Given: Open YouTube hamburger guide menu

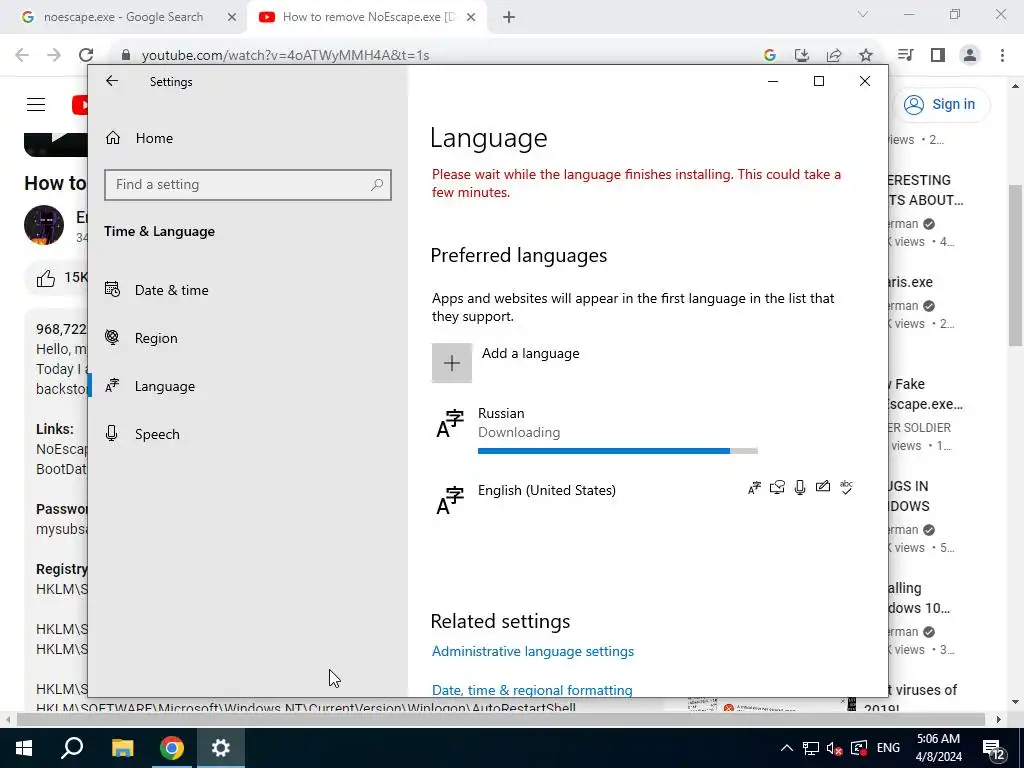Looking at the screenshot, I should [36, 104].
